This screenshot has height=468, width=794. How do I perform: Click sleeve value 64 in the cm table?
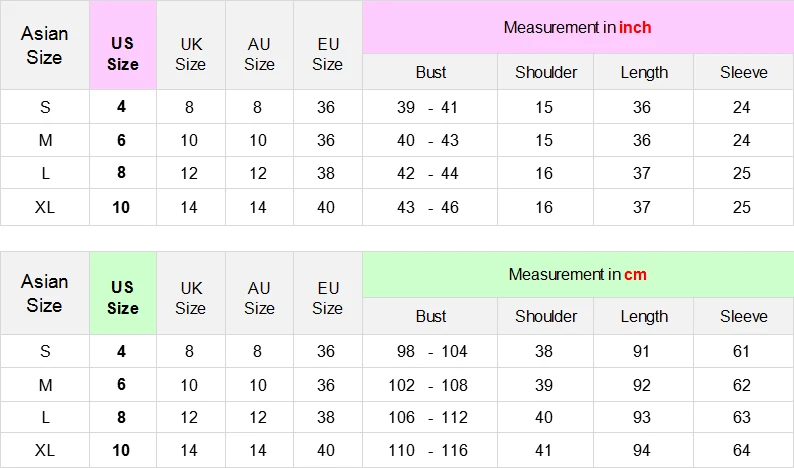[x=743, y=450]
